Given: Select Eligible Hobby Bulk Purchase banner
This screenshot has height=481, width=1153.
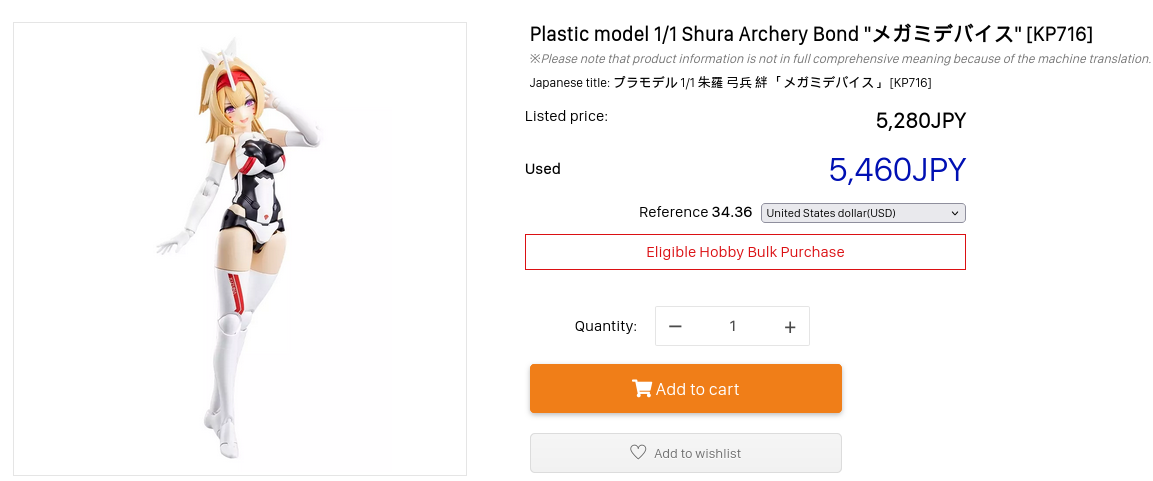Looking at the screenshot, I should click(x=745, y=252).
